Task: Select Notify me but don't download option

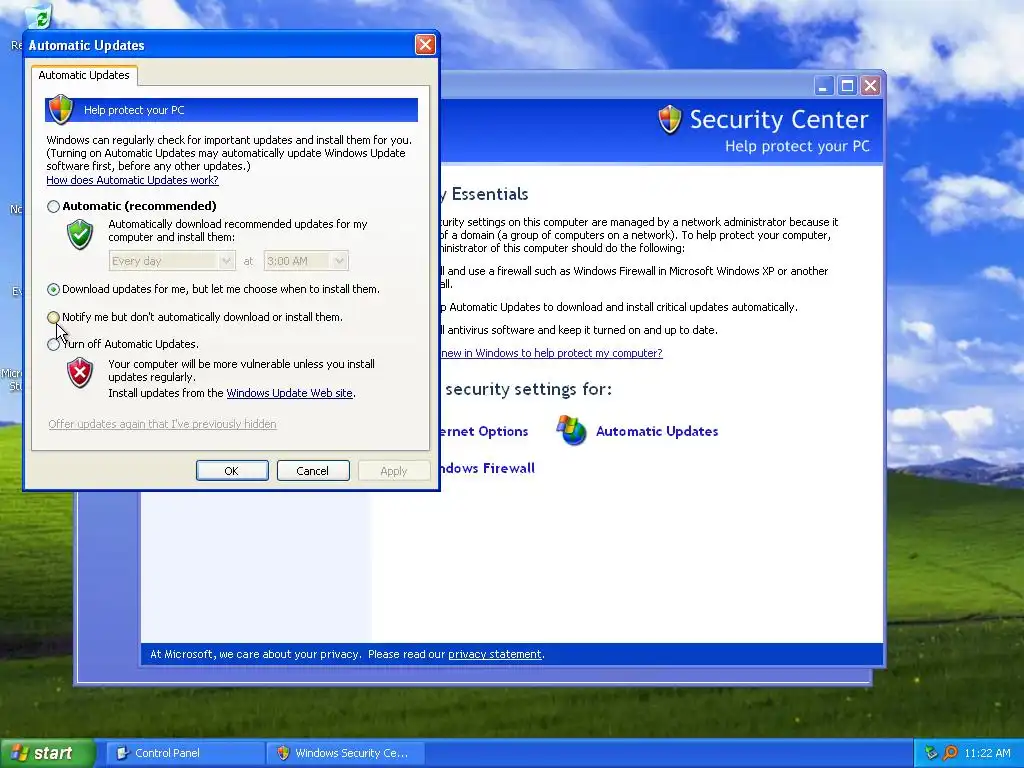Action: tap(54, 317)
